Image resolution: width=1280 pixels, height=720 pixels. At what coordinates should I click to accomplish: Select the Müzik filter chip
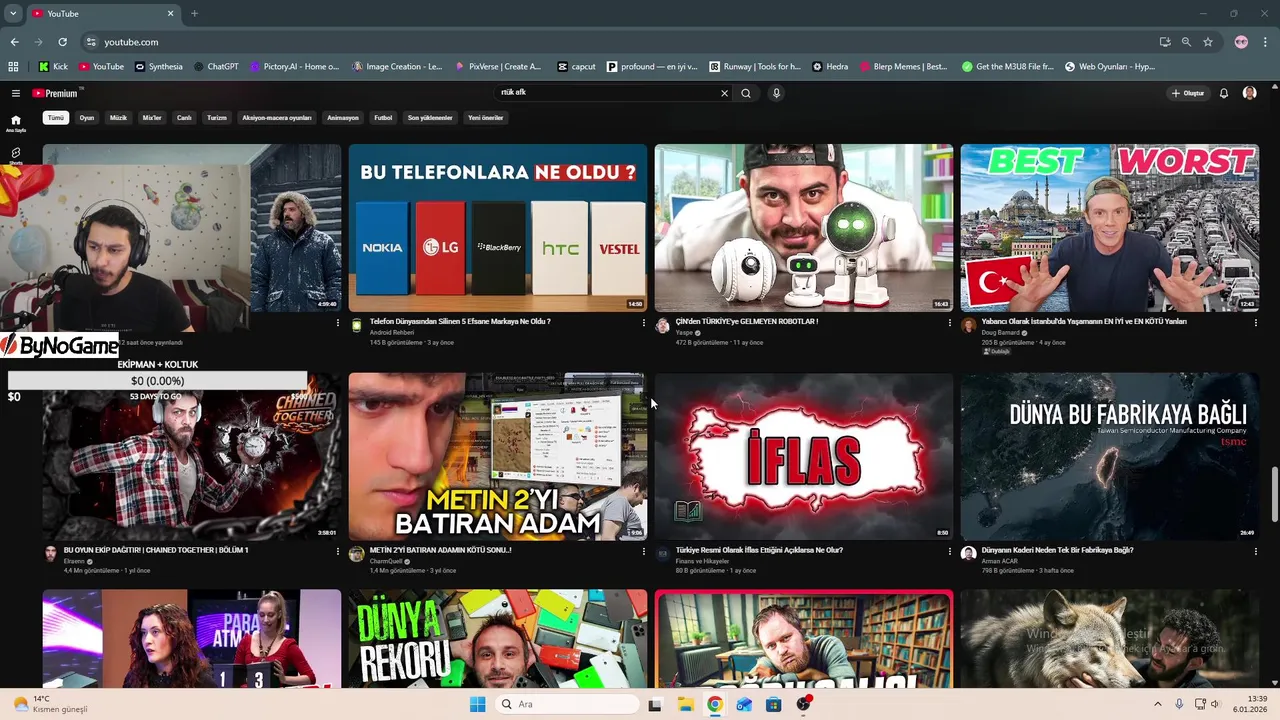point(118,118)
